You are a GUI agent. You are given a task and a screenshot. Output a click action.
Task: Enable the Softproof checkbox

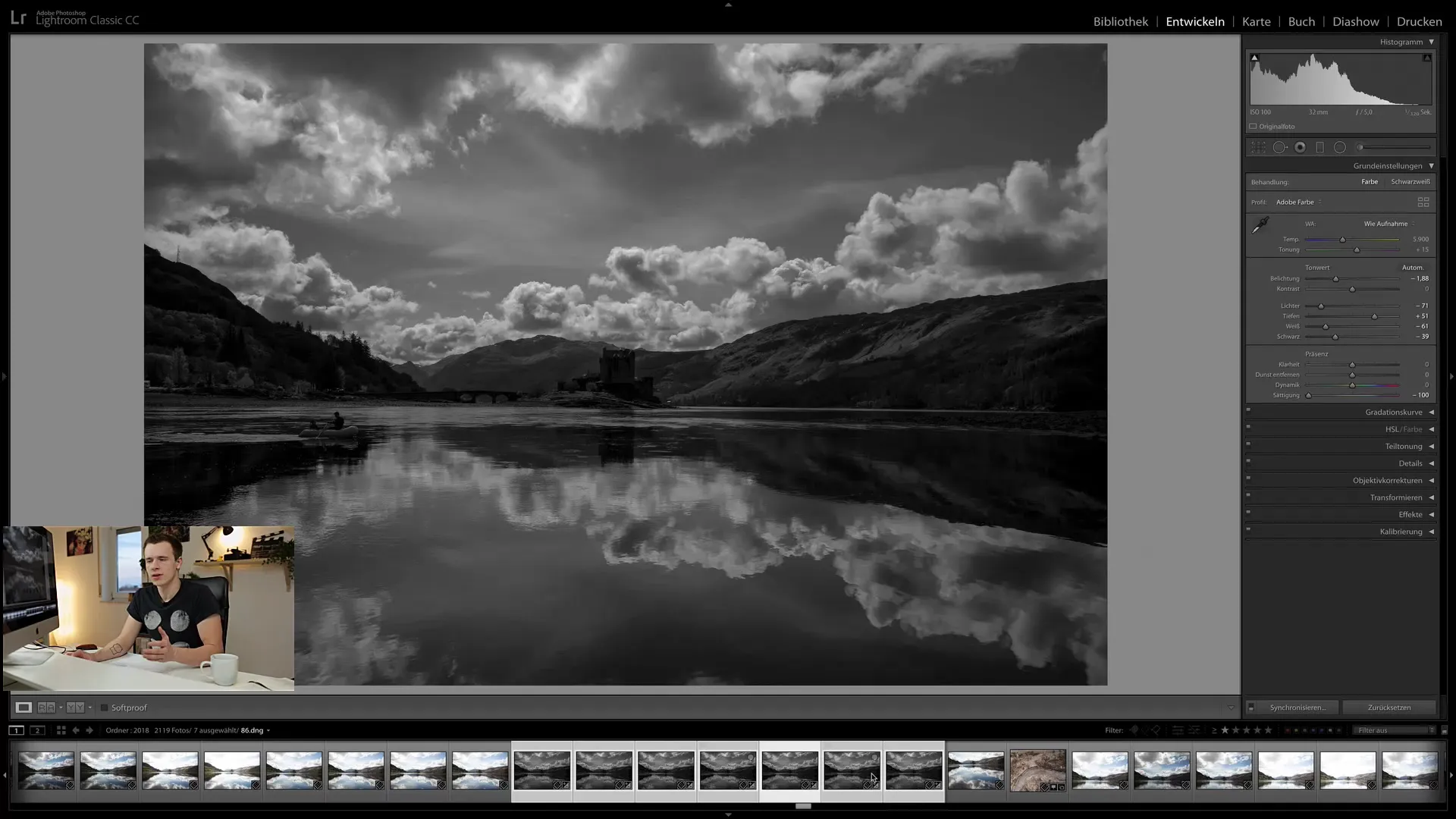click(x=105, y=708)
